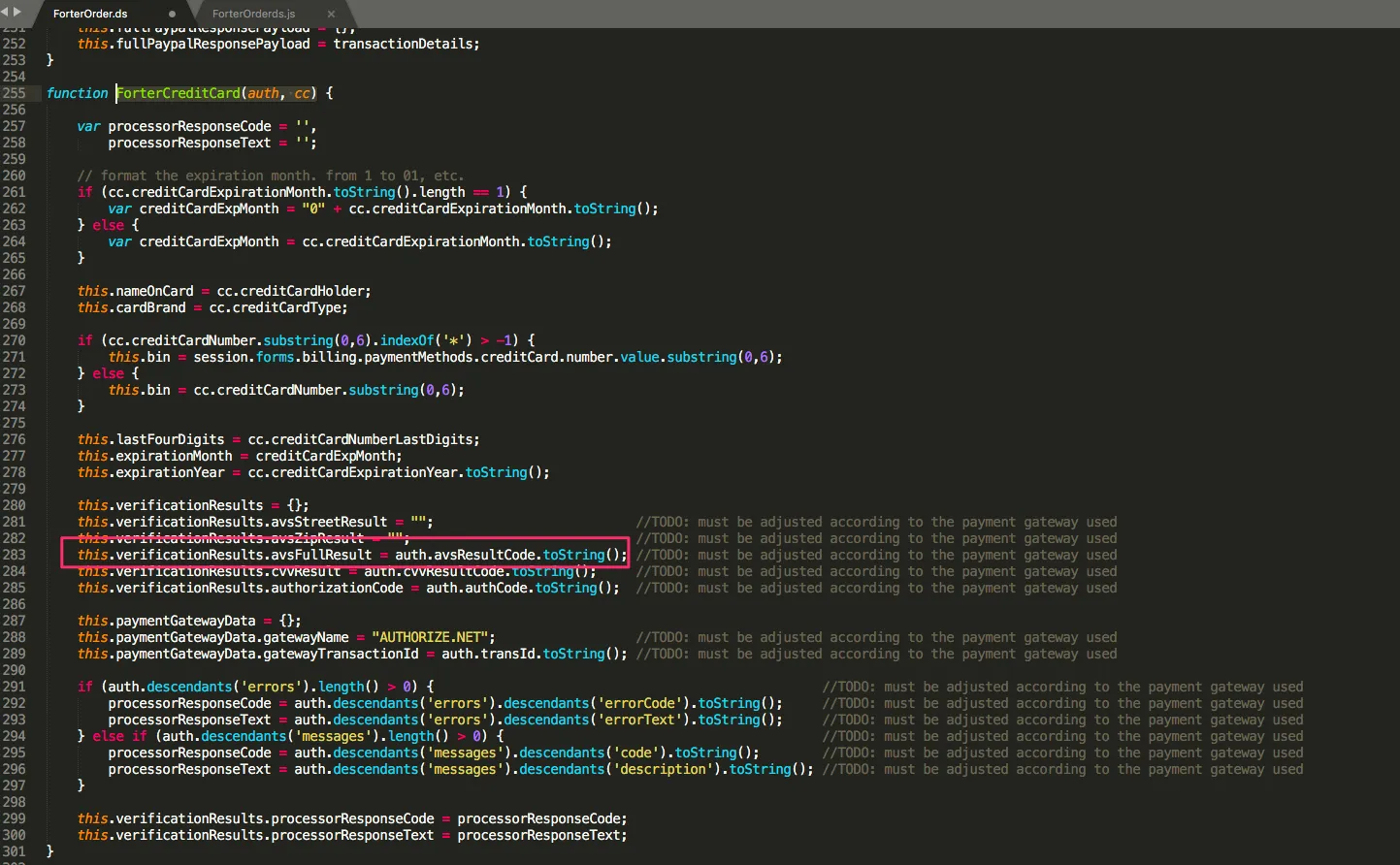Click the 'function' keyword
Screen dimensions: 1400x865
[x=78, y=93]
